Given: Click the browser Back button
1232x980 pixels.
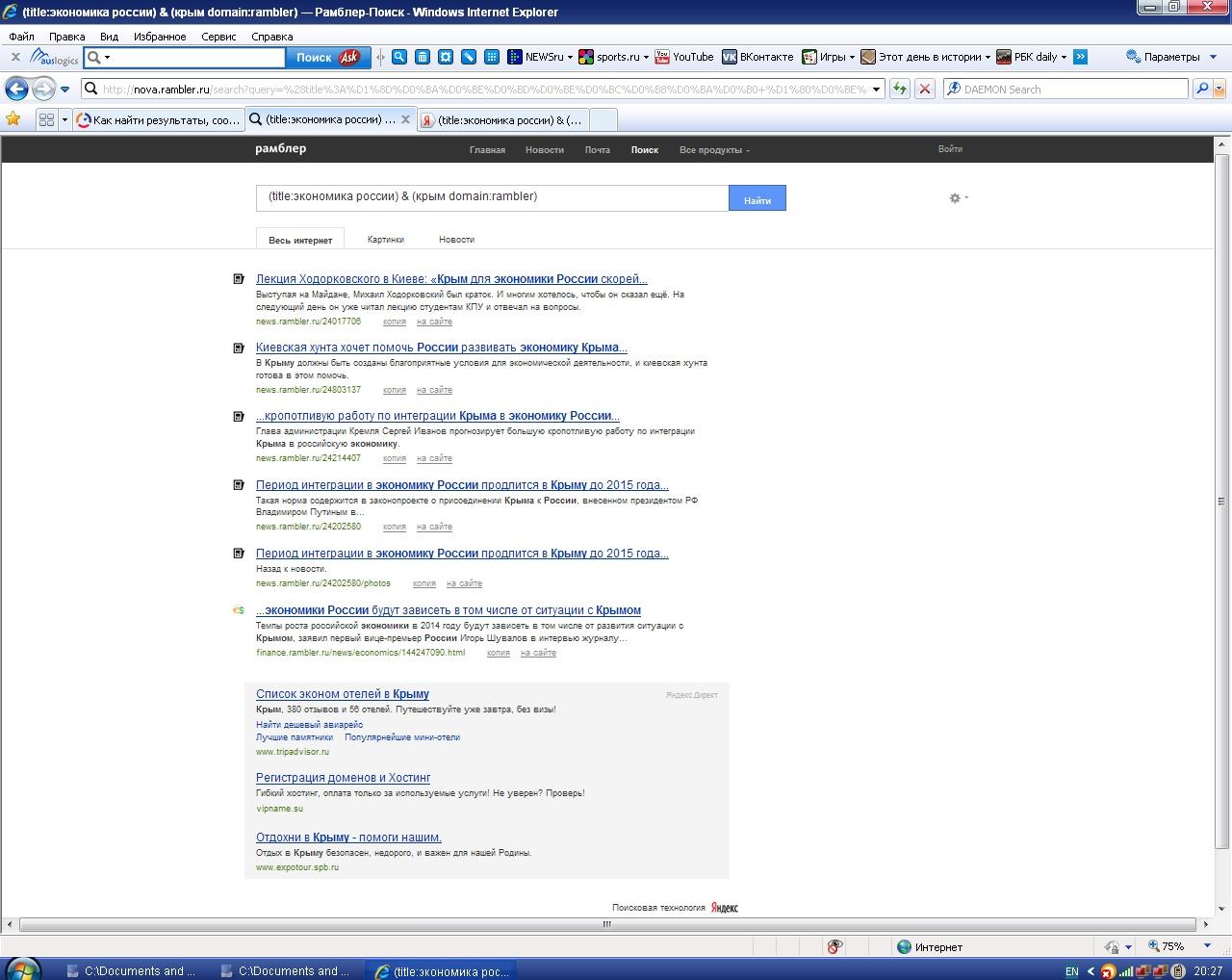Looking at the screenshot, I should [x=16, y=90].
